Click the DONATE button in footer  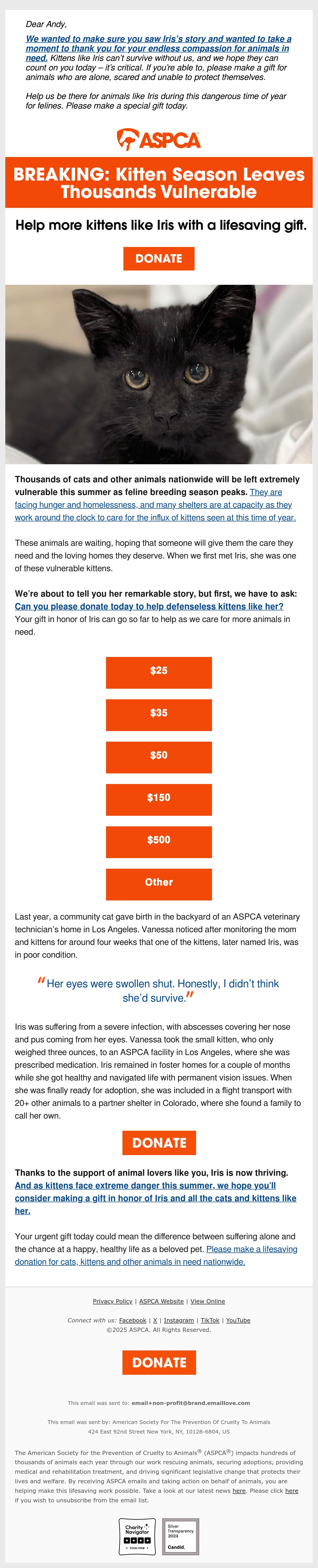159,1362
